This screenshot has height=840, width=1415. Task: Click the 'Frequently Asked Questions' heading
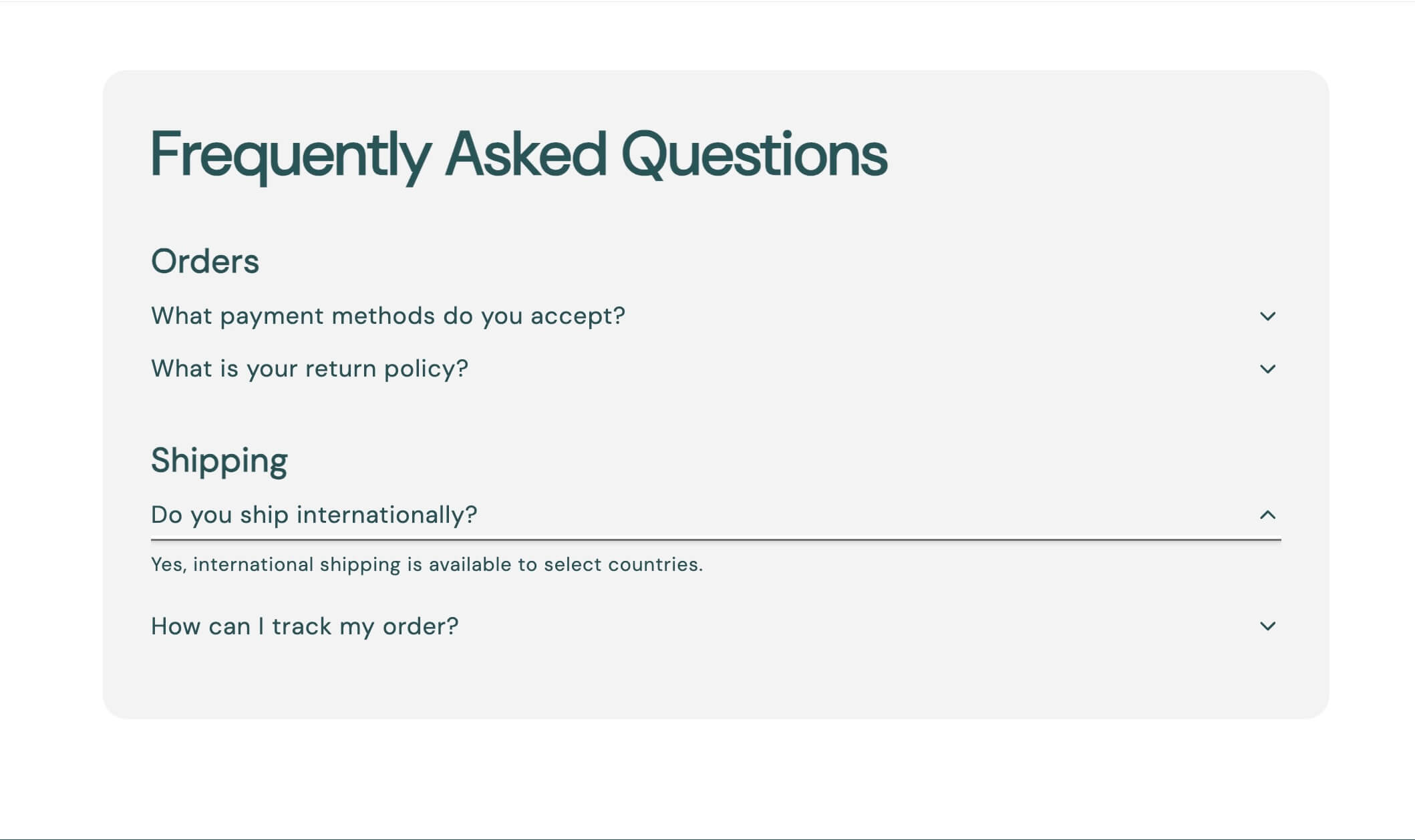tap(519, 156)
